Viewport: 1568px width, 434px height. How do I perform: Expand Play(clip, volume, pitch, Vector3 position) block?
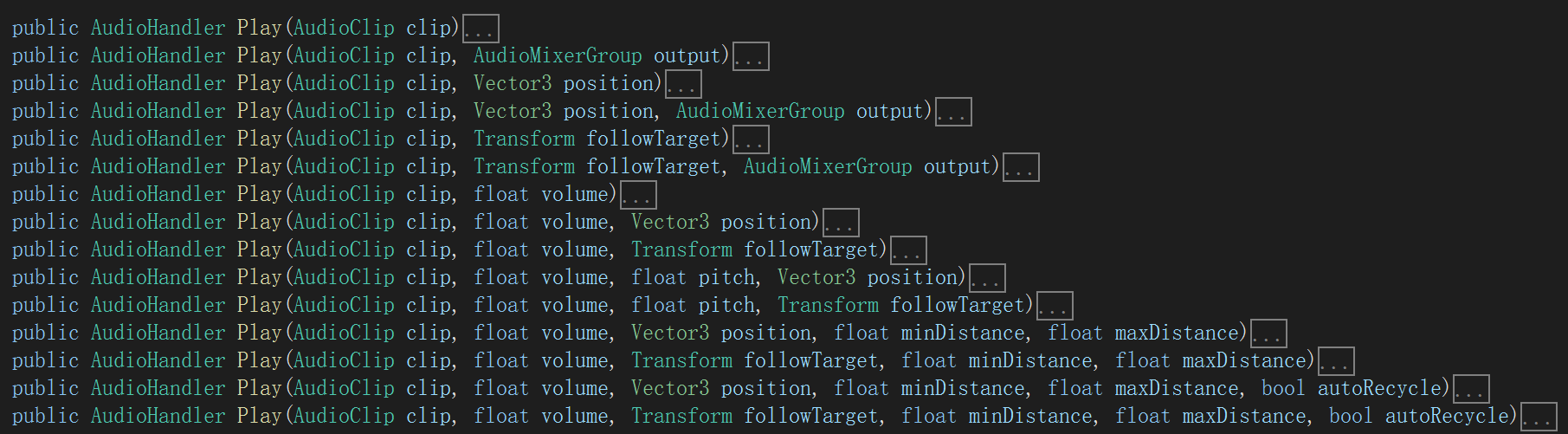(987, 279)
